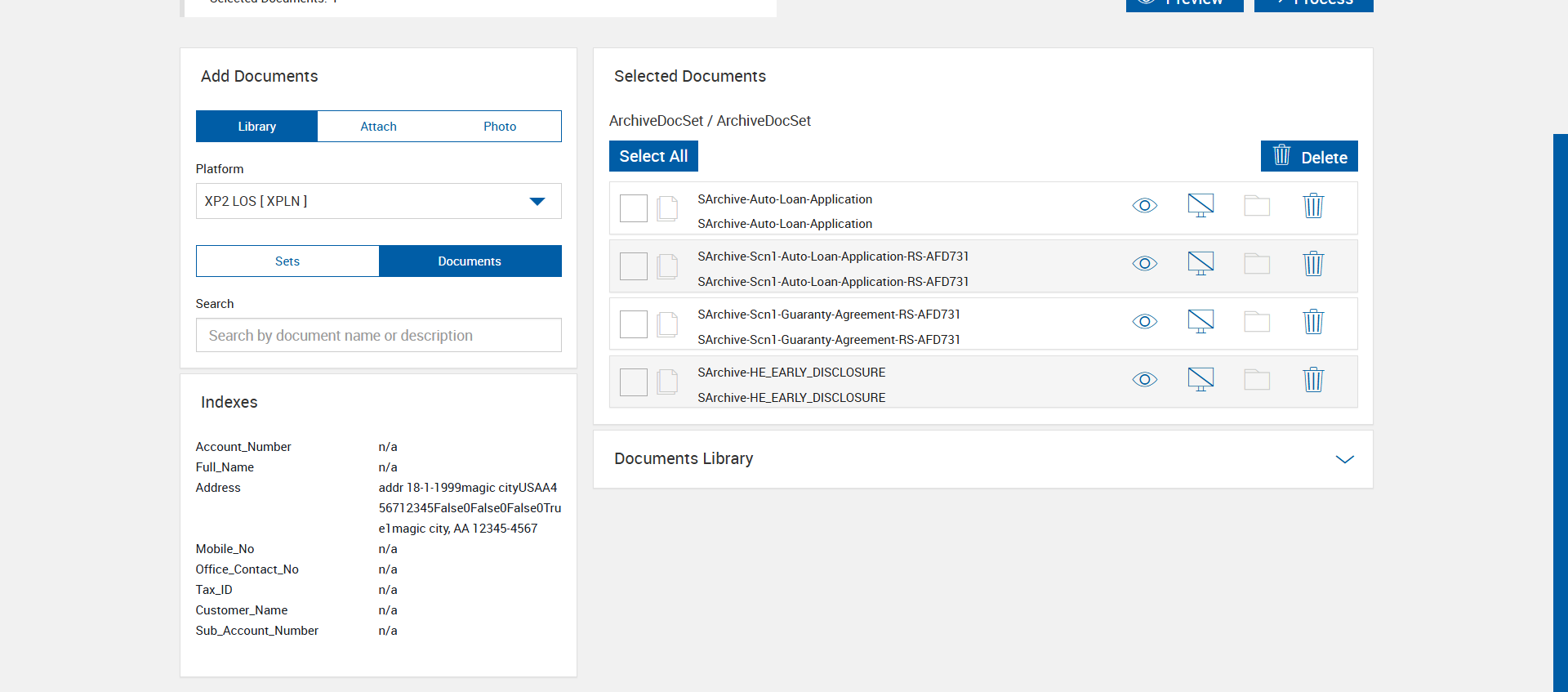Select the SArchive-HE_EARLY_DISCLOSURE checkbox
The width and height of the screenshot is (1568, 692).
[x=633, y=382]
